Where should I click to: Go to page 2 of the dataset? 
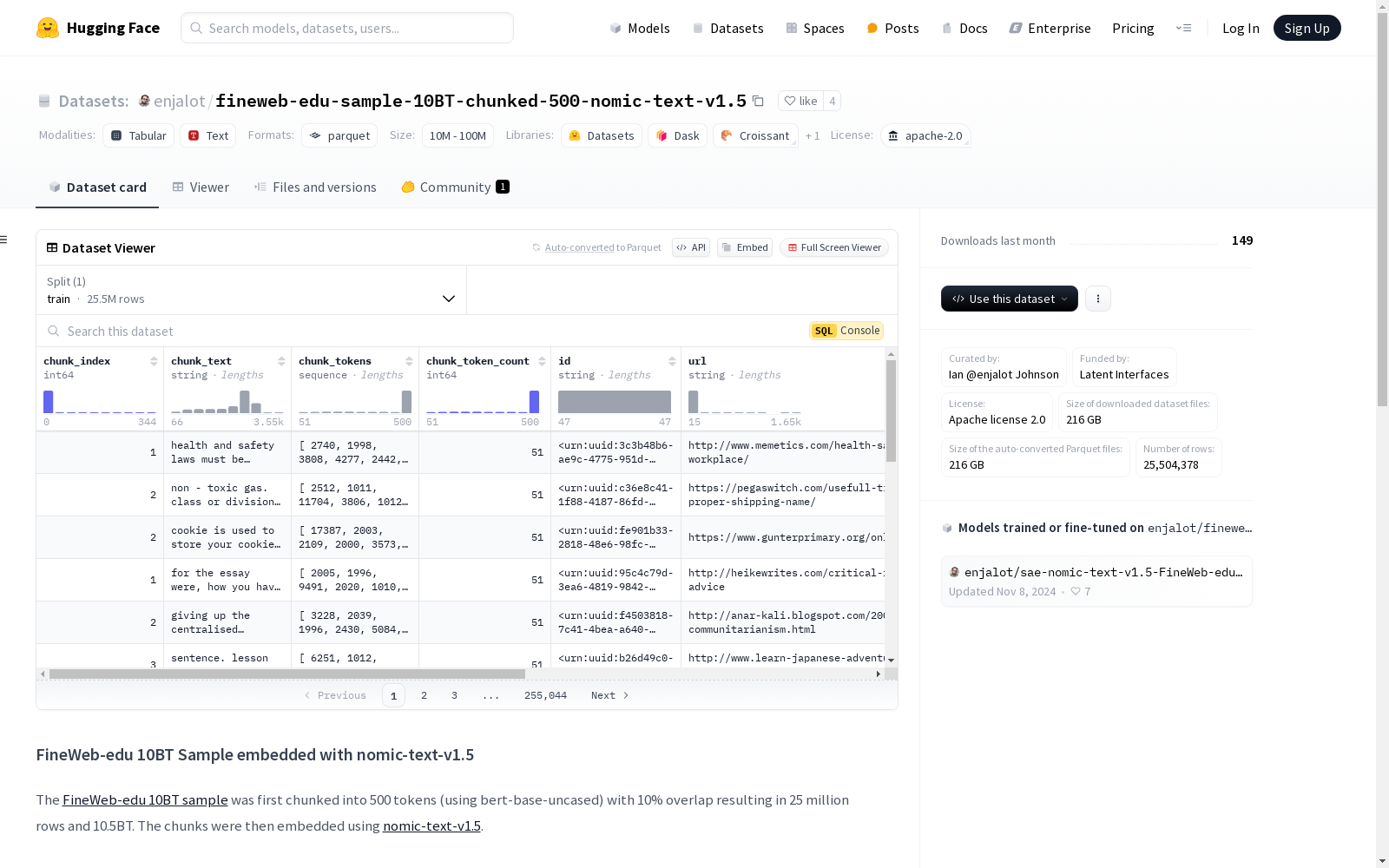(424, 695)
